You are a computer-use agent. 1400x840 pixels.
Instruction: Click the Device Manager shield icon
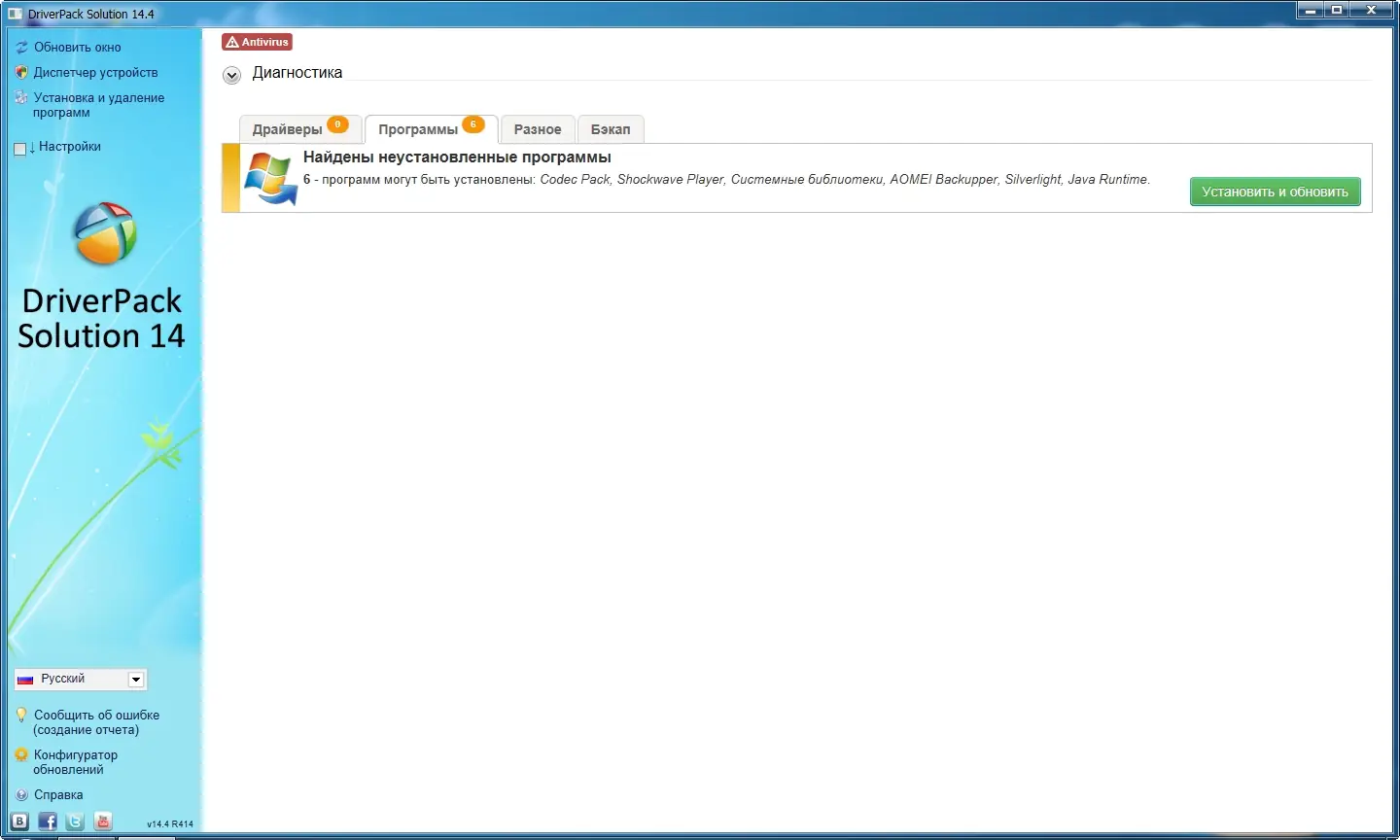[x=21, y=72]
